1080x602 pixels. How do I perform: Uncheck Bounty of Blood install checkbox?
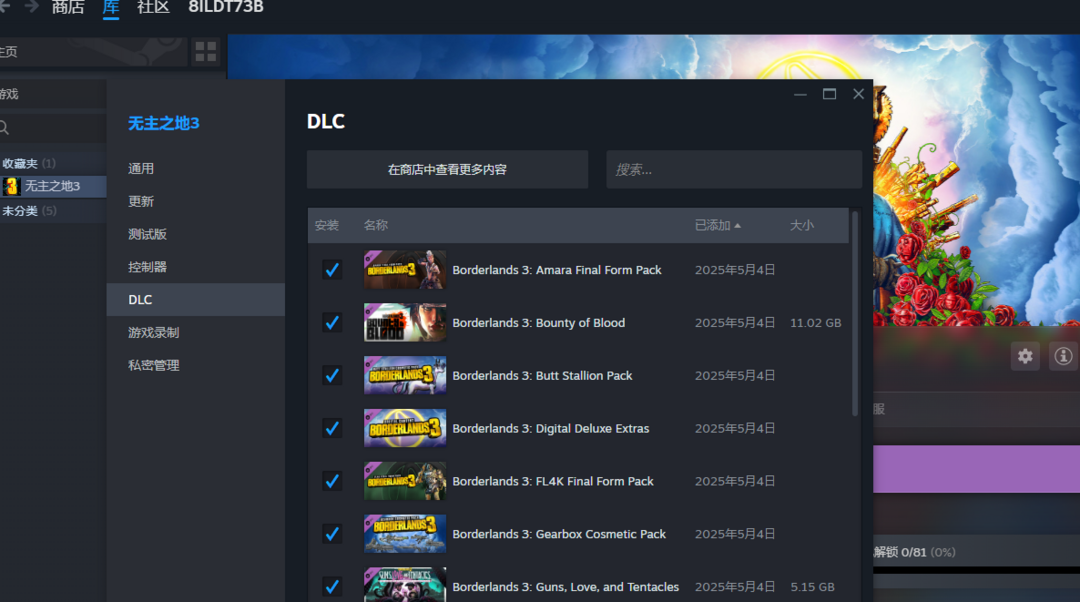click(332, 322)
